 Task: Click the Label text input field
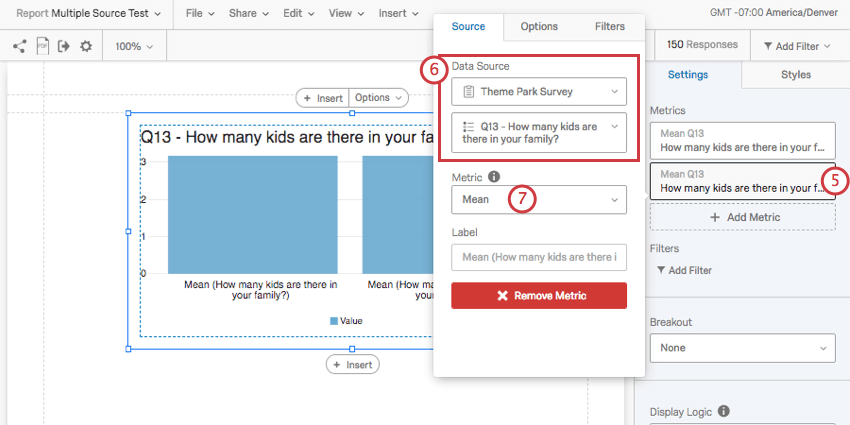(x=539, y=258)
